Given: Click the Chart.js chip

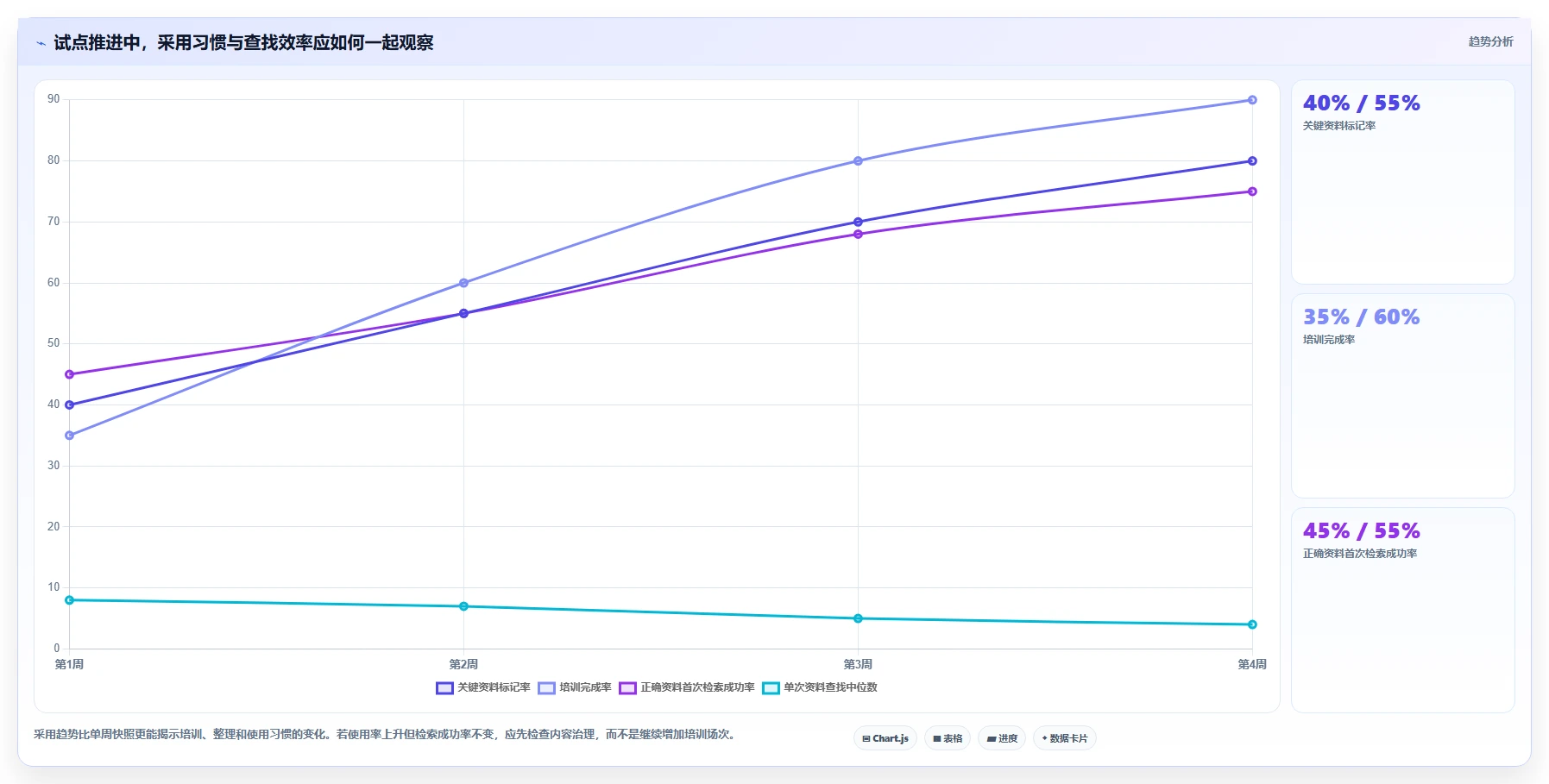Looking at the screenshot, I should [885, 738].
